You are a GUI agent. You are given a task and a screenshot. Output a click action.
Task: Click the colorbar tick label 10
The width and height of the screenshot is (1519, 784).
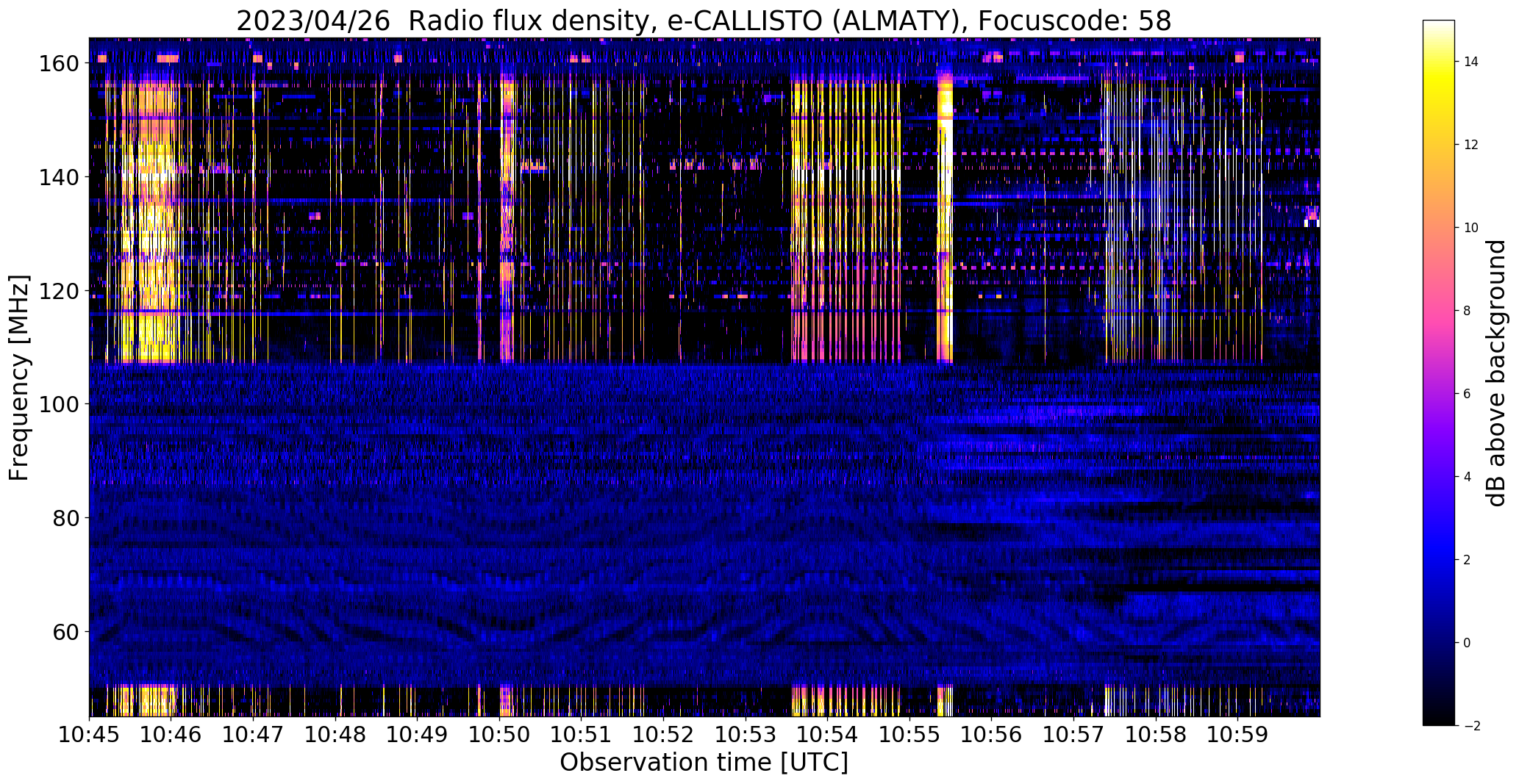[x=1471, y=228]
